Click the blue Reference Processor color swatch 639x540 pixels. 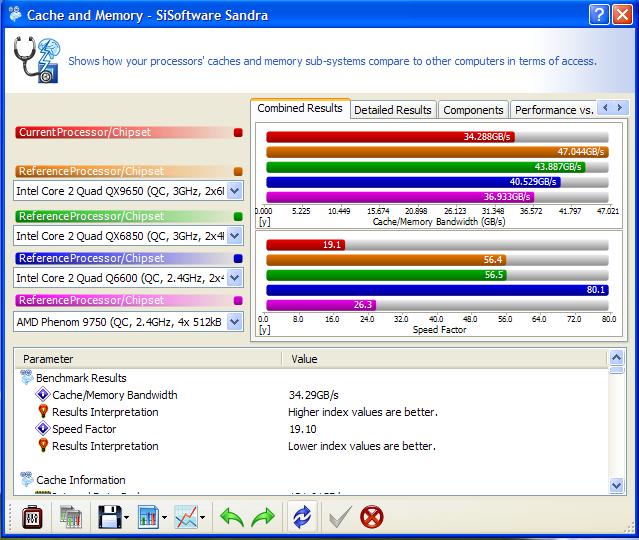238,258
